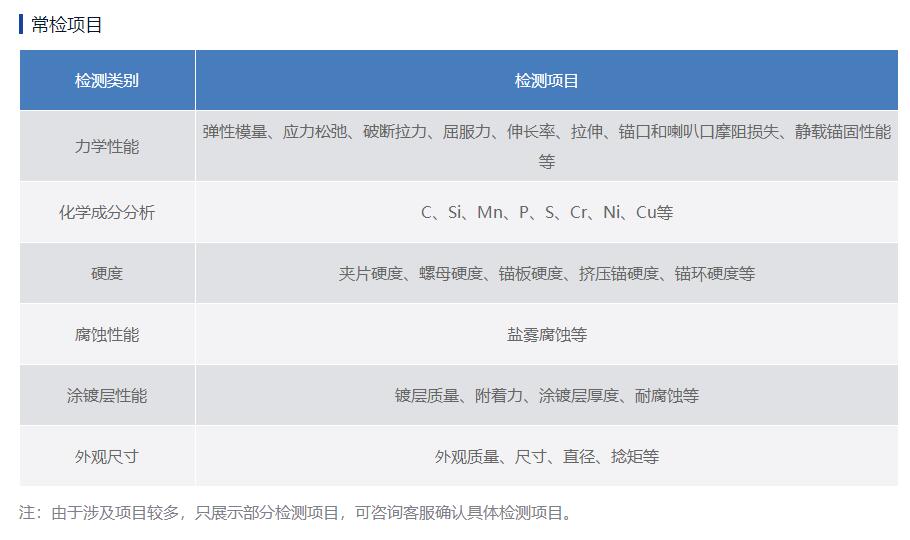The image size is (910, 540).
Task: Click the 腐蚀性能 category cell
Action: [x=107, y=334]
